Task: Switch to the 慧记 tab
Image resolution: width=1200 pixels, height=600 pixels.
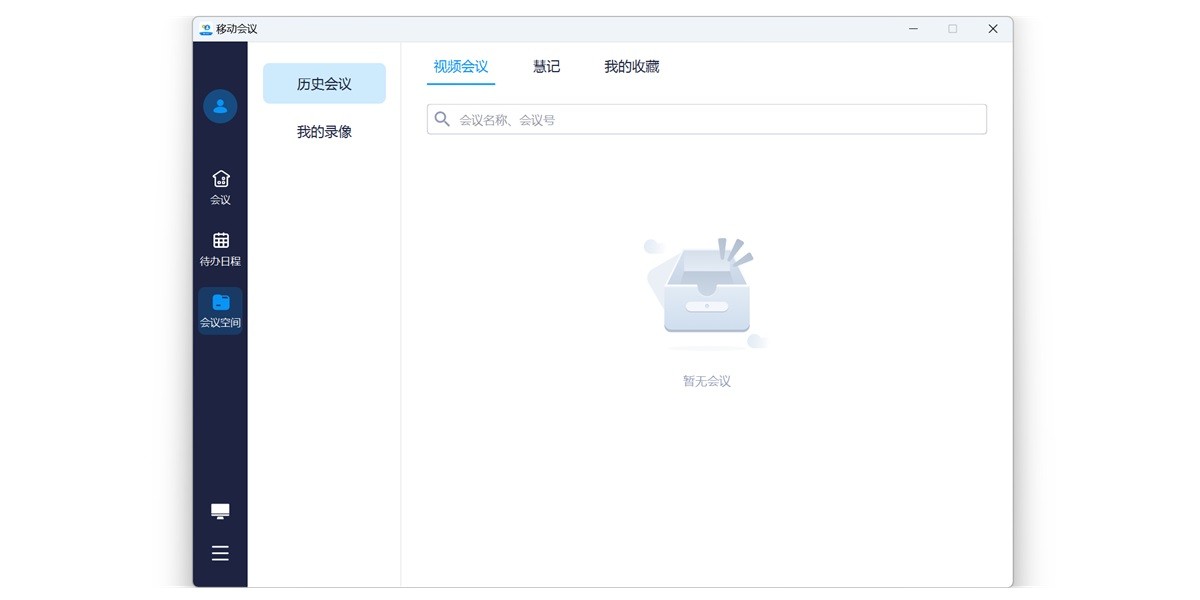Action: click(546, 67)
